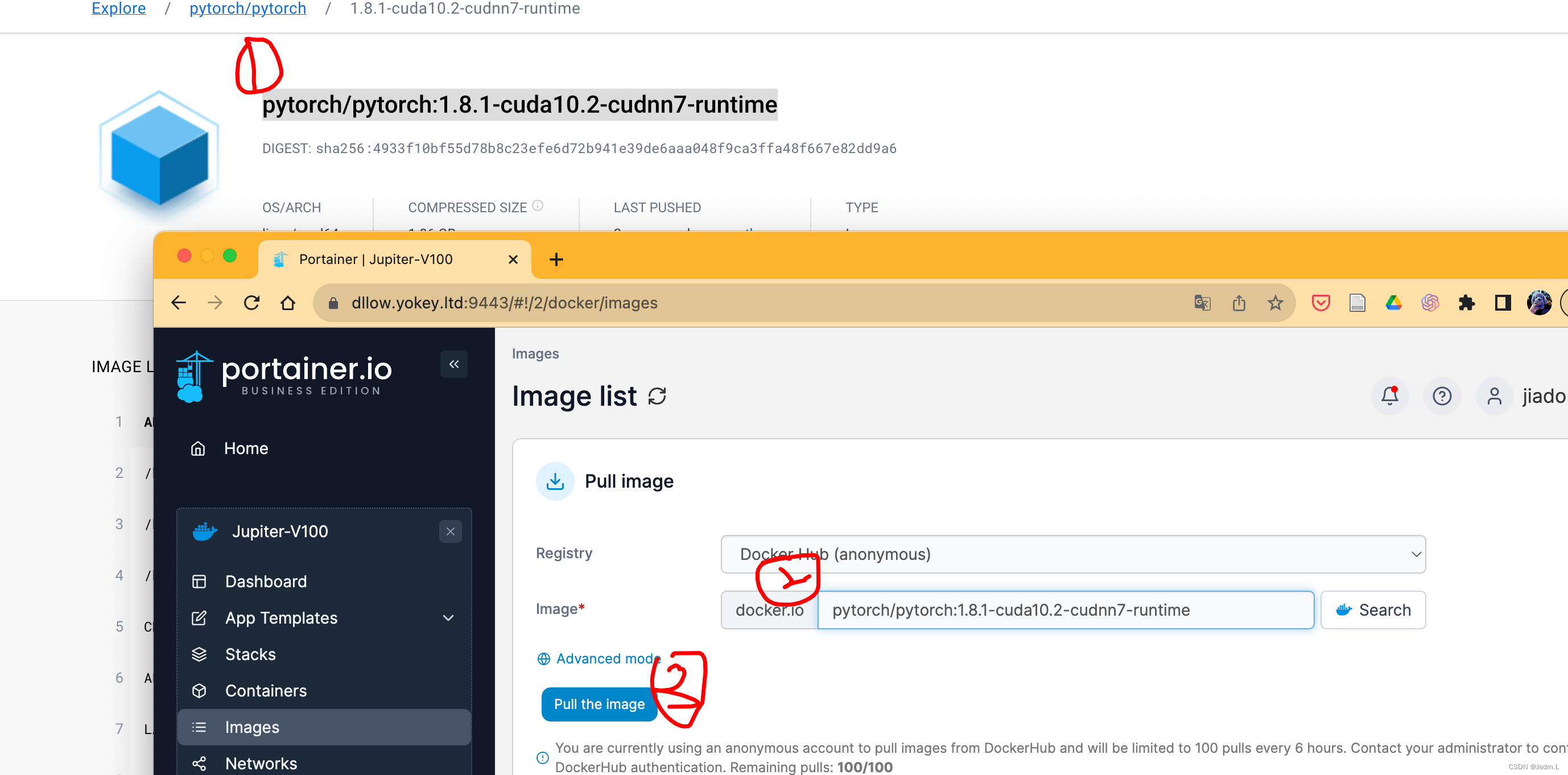Open the Registry dropdown
This screenshot has height=775, width=1568.
(1072, 554)
